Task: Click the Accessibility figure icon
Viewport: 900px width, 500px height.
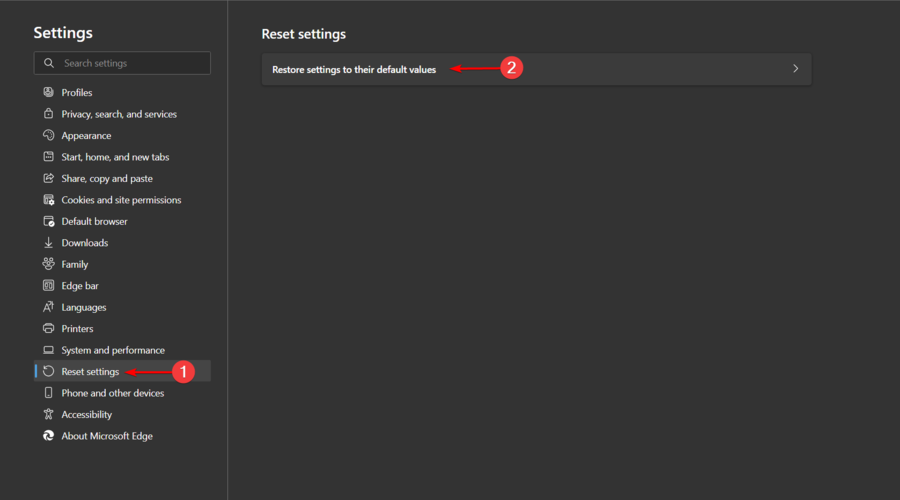Action: (x=48, y=415)
